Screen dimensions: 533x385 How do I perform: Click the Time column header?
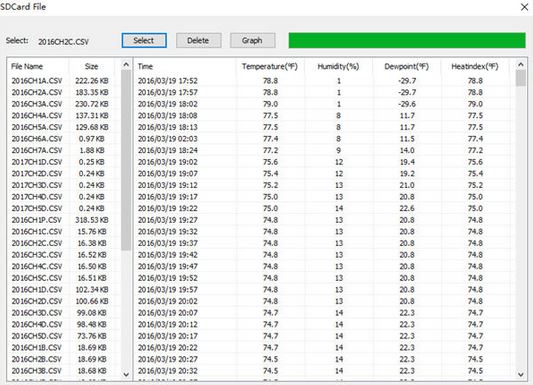click(145, 66)
